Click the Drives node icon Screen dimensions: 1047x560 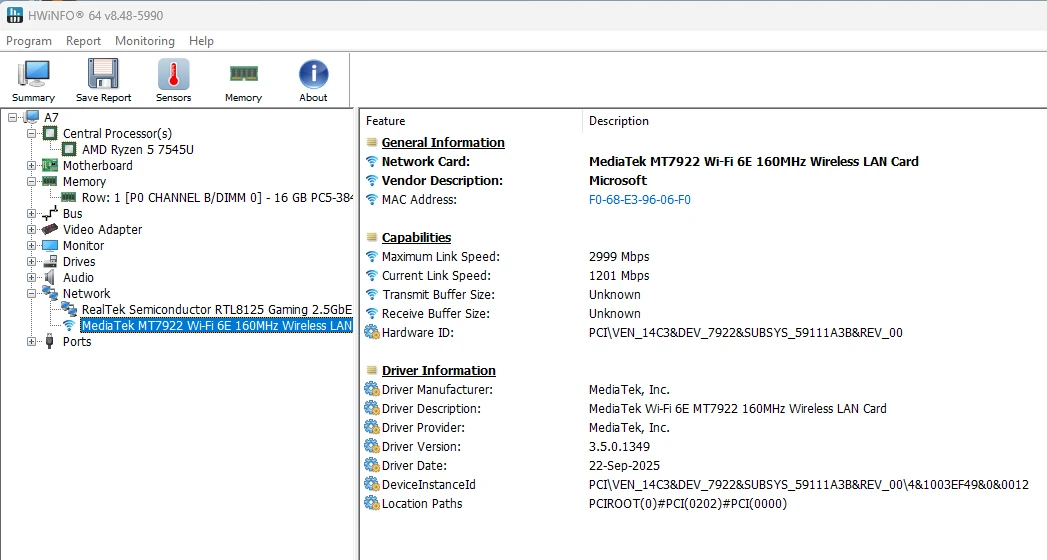(50, 262)
